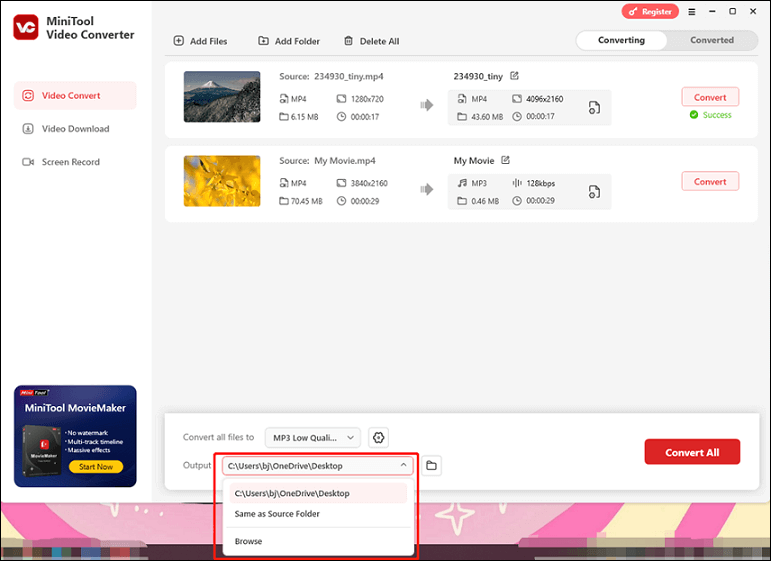771x561 pixels.
Task: Click the 6.15 MB source size
Action: [304, 117]
